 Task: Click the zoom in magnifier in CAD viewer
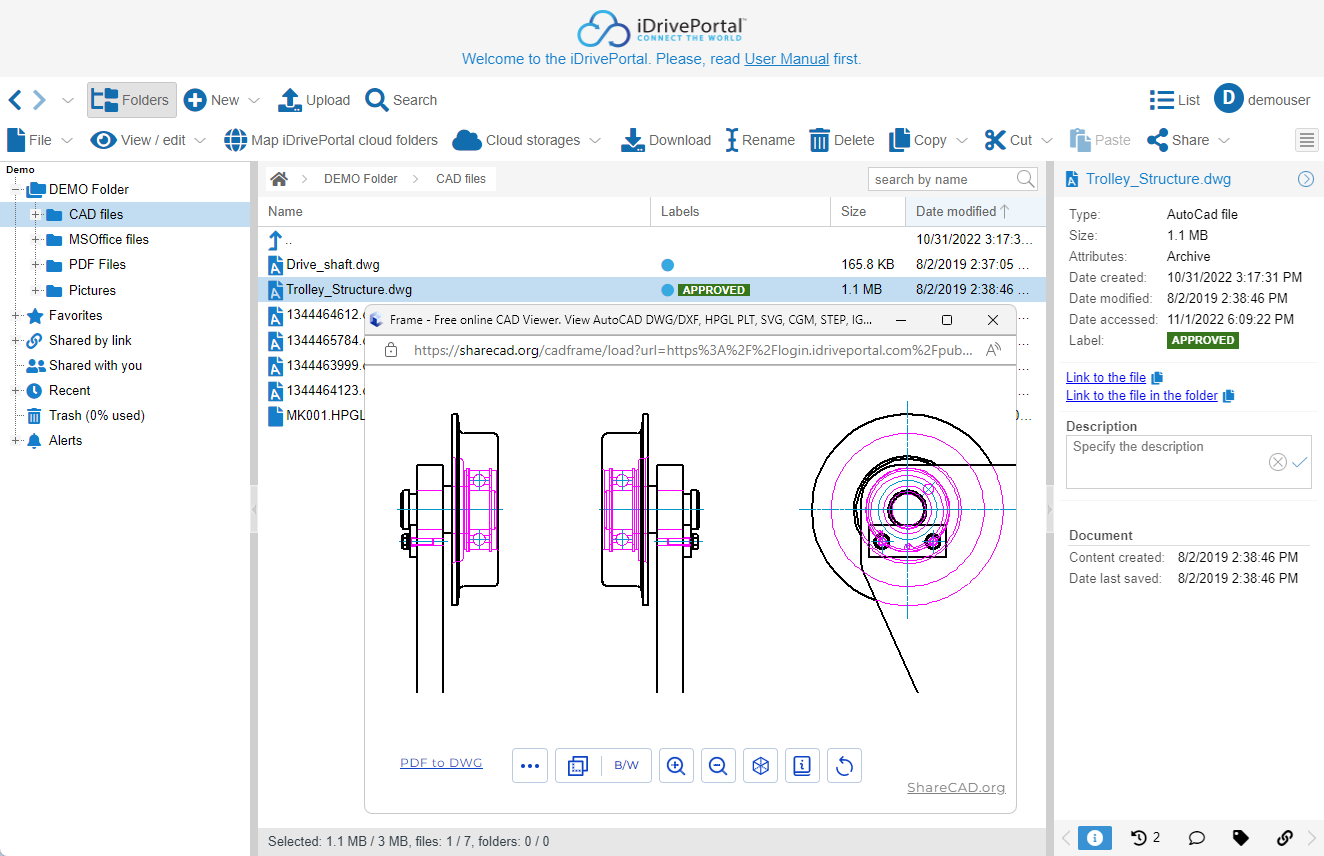tap(676, 766)
